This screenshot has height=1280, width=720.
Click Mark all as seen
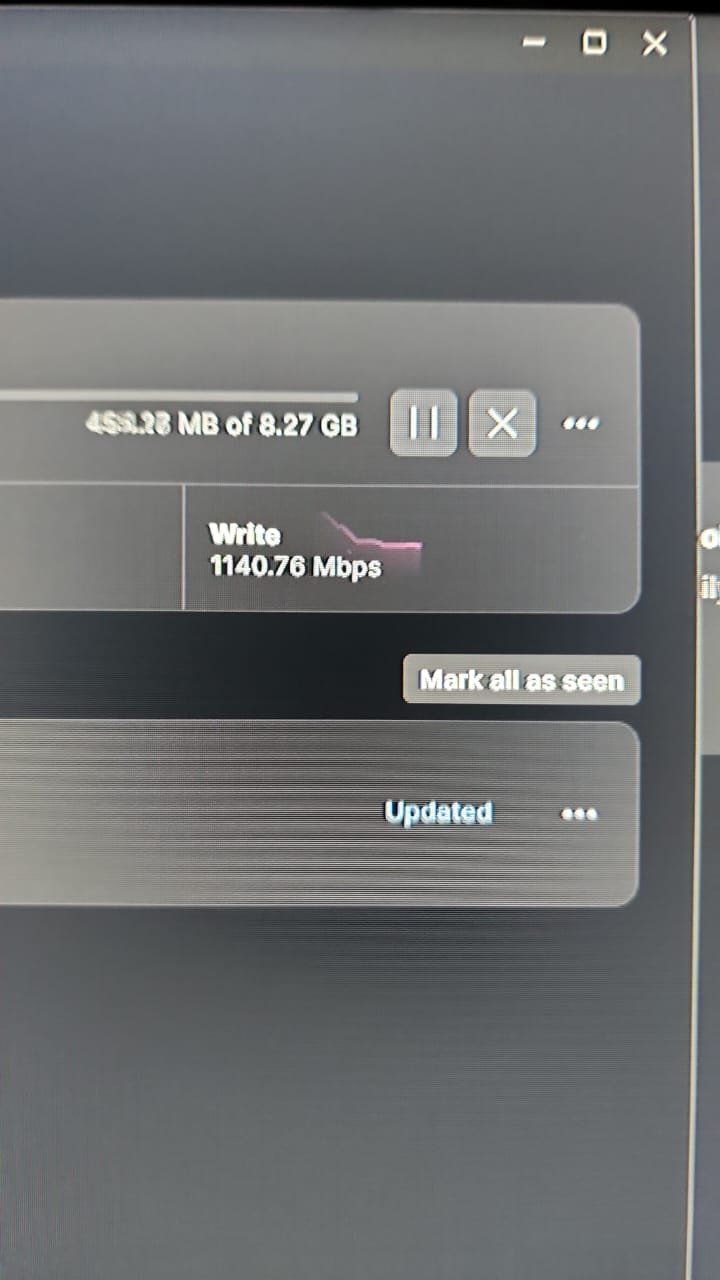coord(521,680)
